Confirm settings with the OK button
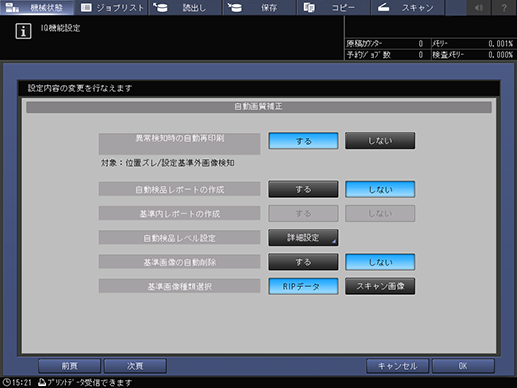The height and width of the screenshot is (388, 517). point(463,366)
